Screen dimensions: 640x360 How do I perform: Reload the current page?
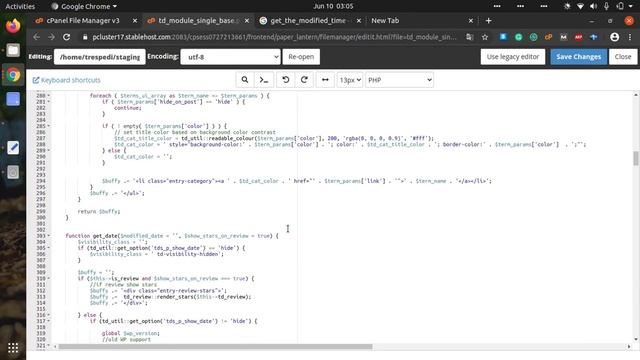(x=67, y=37)
